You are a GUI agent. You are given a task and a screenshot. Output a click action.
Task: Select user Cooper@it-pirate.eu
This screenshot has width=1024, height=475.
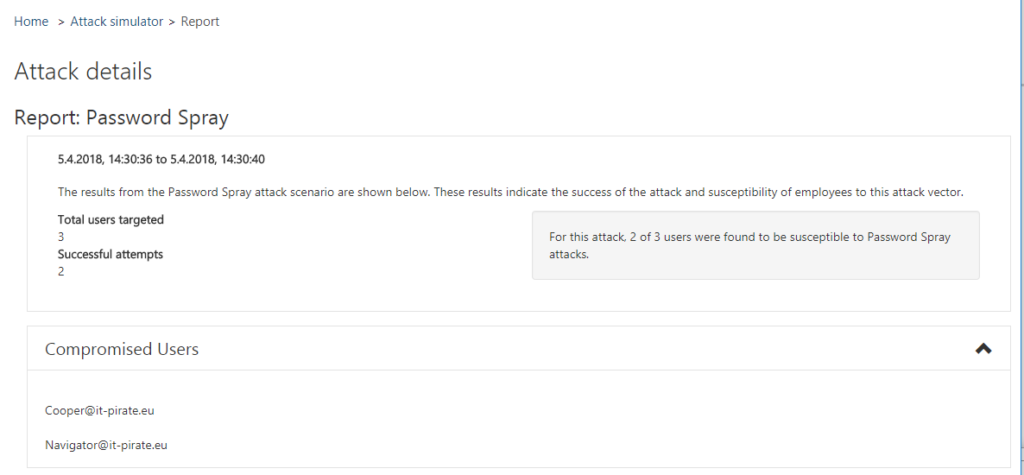click(99, 411)
